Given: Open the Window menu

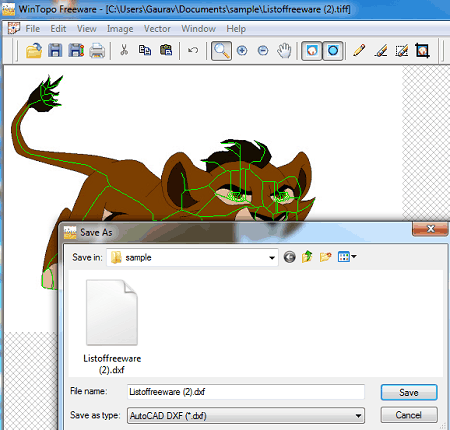Looking at the screenshot, I should pos(198,29).
